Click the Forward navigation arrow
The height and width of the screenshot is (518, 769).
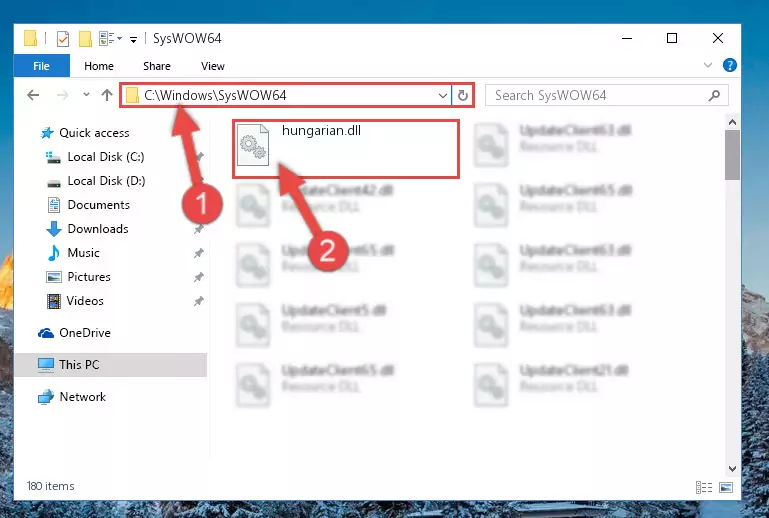pyautogui.click(x=62, y=95)
